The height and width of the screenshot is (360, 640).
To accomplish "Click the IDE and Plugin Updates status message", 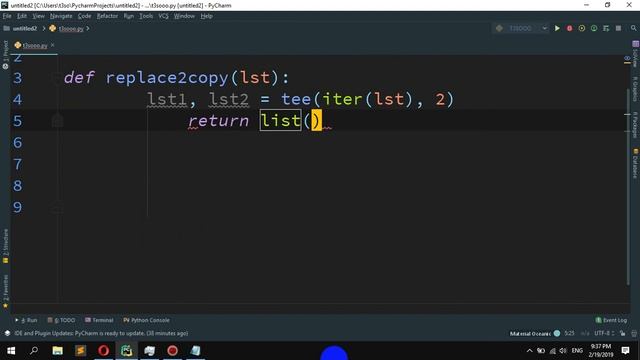I will pyautogui.click(x=101, y=333).
